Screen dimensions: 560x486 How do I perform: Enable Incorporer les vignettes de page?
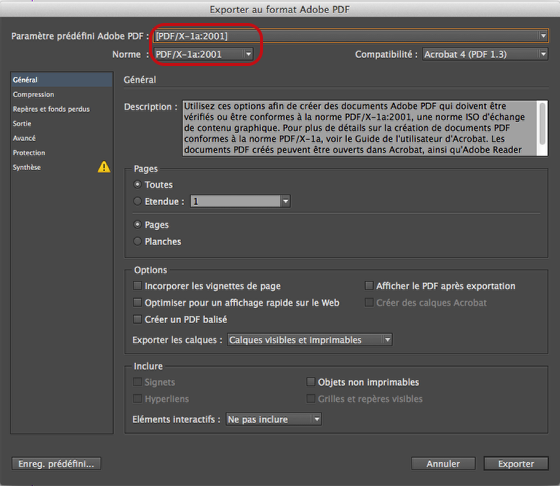tap(138, 286)
